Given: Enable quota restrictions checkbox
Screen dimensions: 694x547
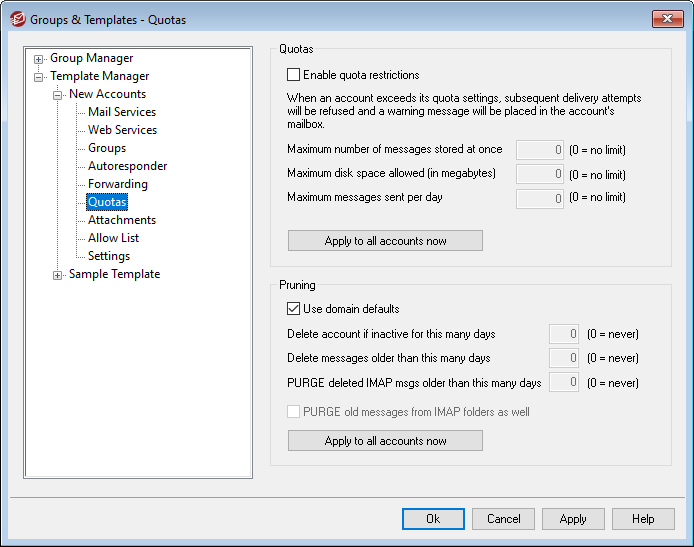Looking at the screenshot, I should point(294,75).
